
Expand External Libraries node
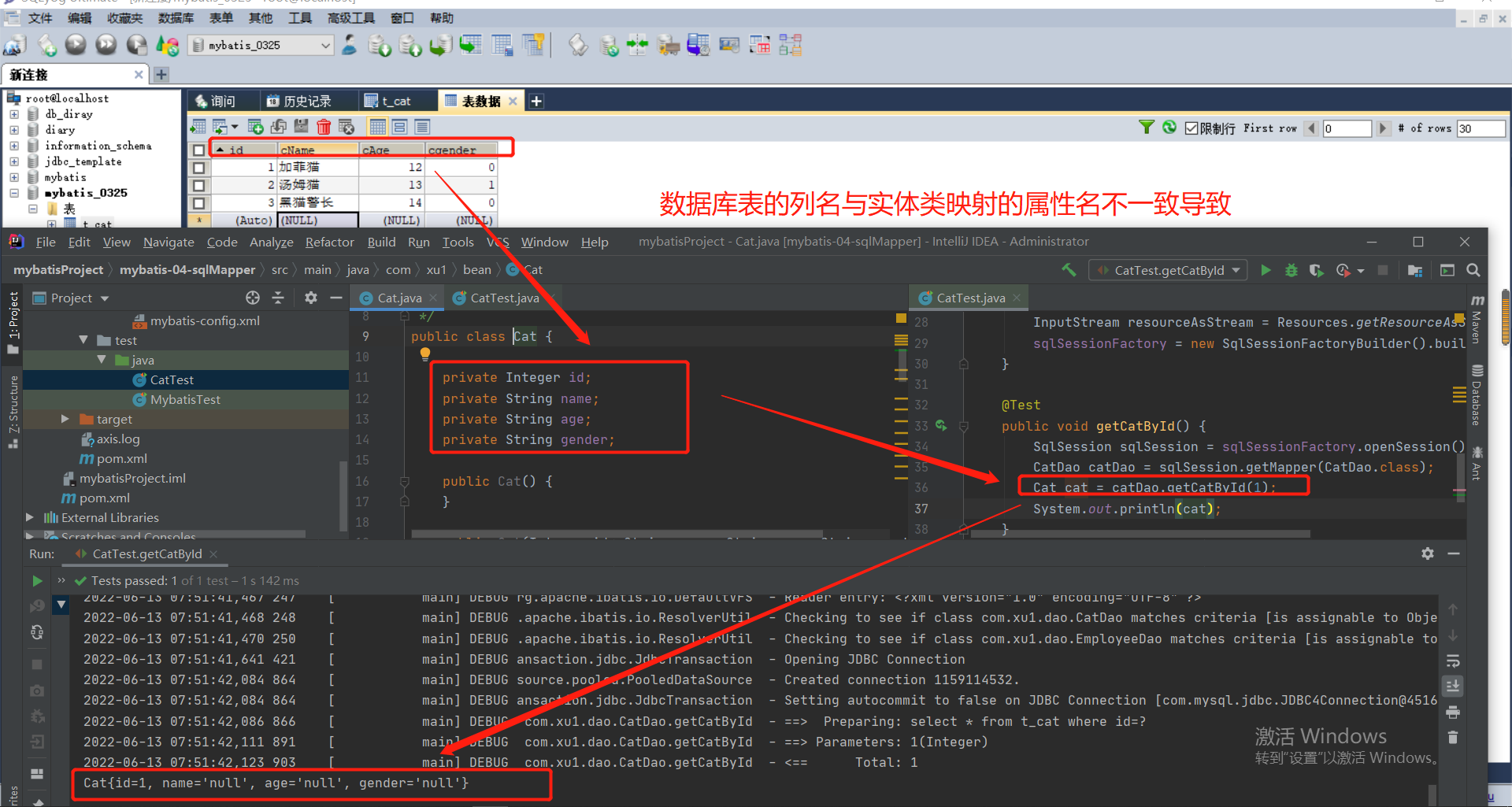point(29,517)
